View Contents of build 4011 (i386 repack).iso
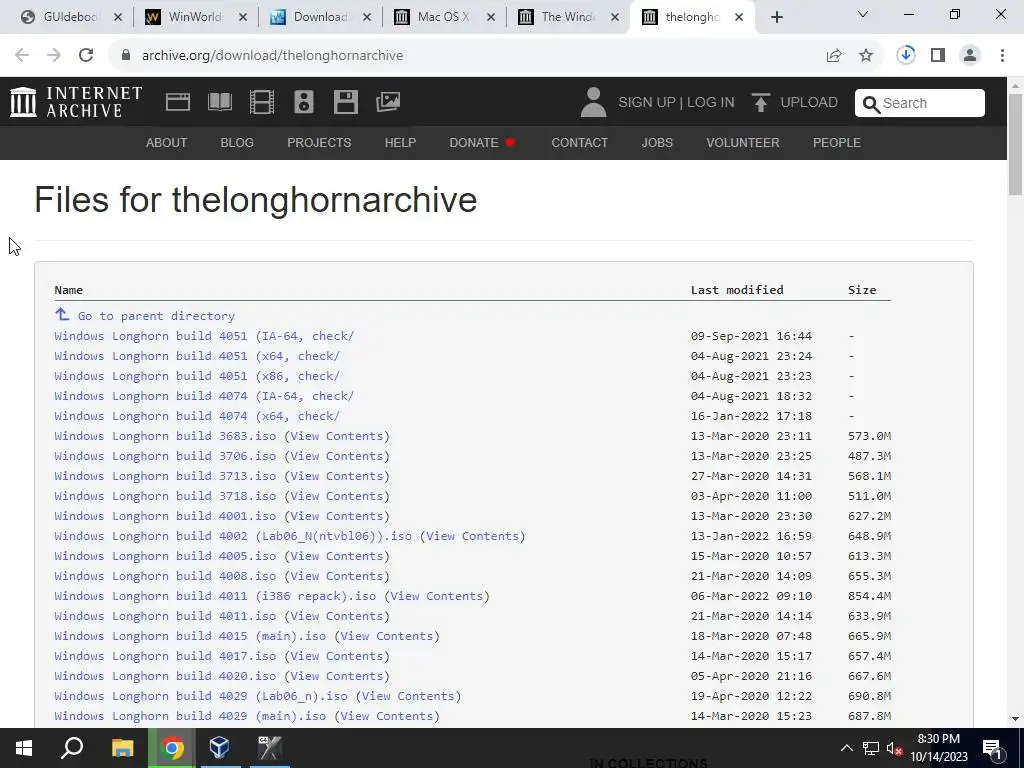The width and height of the screenshot is (1024, 768). pyautogui.click(x=436, y=596)
